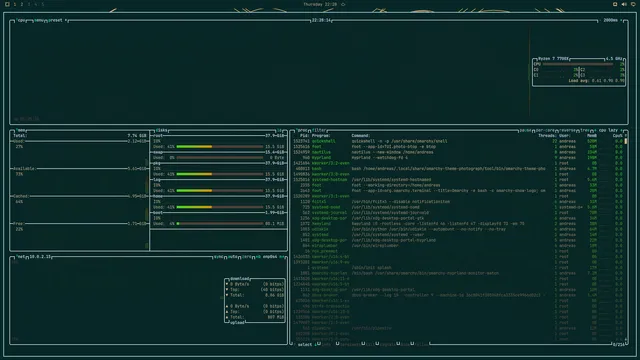The image size is (640, 360).
Task: Toggle net sync option
Action: 218,257
